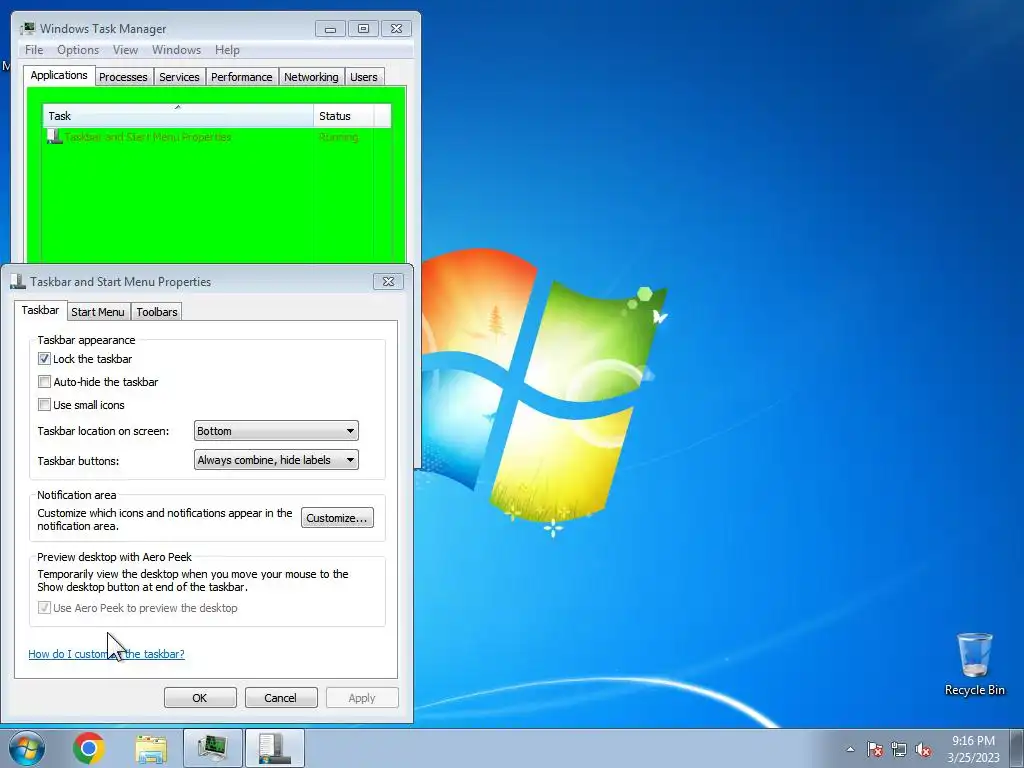Switch to Start Menu tab
This screenshot has height=768, width=1024.
[x=98, y=312]
